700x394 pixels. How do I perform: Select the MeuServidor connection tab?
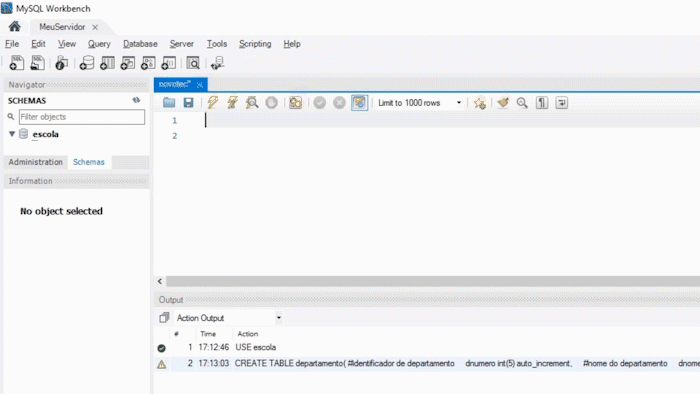[x=62, y=27]
